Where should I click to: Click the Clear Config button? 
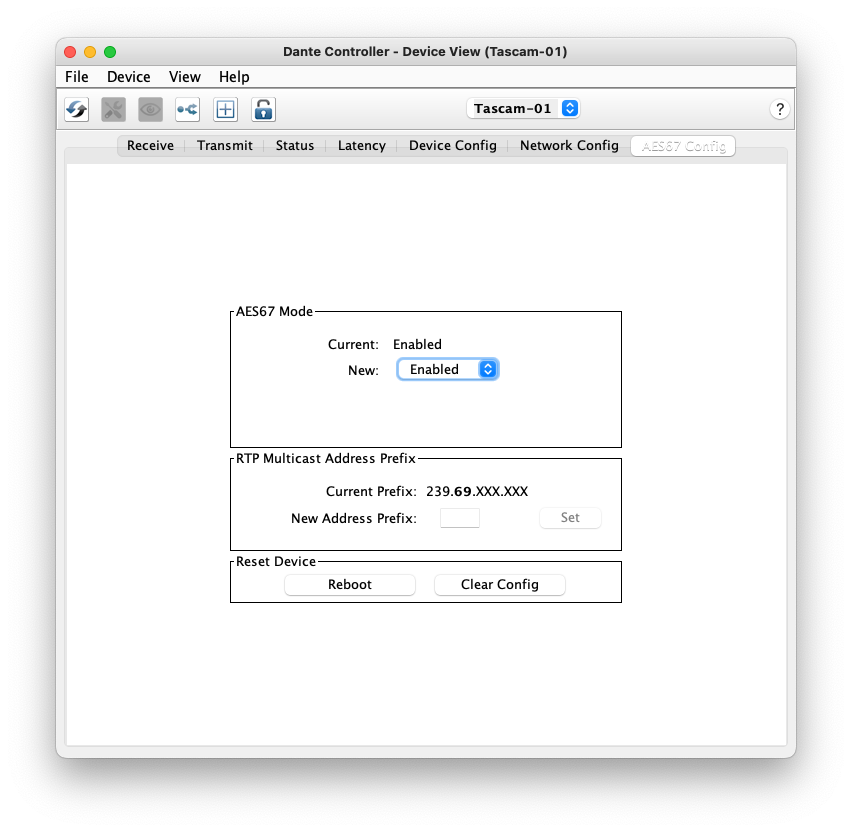click(x=499, y=584)
